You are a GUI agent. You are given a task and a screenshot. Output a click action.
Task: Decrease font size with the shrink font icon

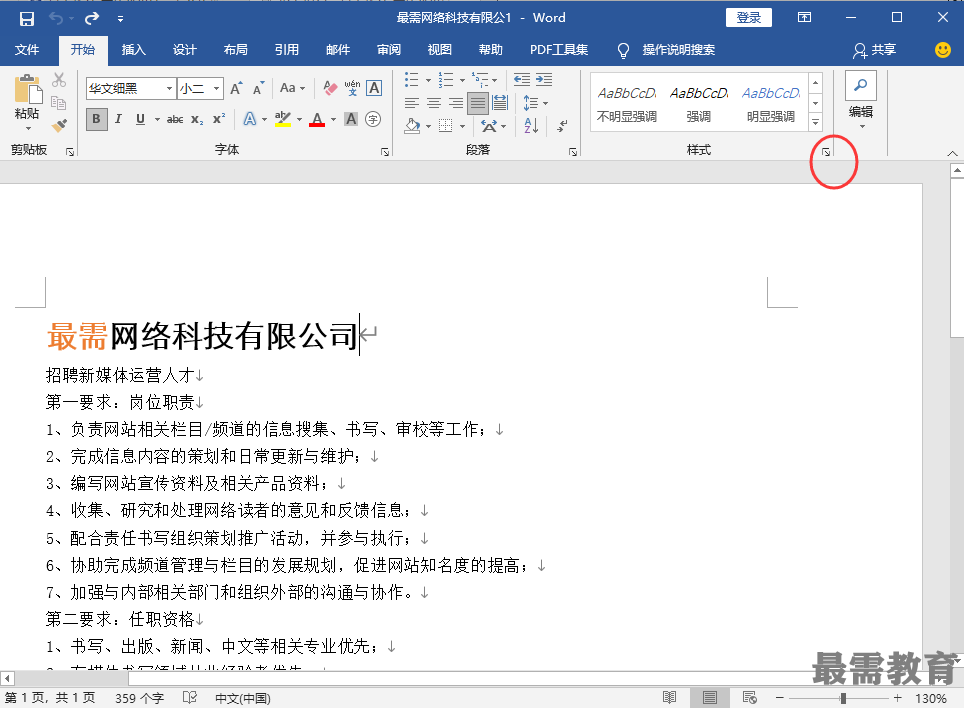(x=258, y=88)
